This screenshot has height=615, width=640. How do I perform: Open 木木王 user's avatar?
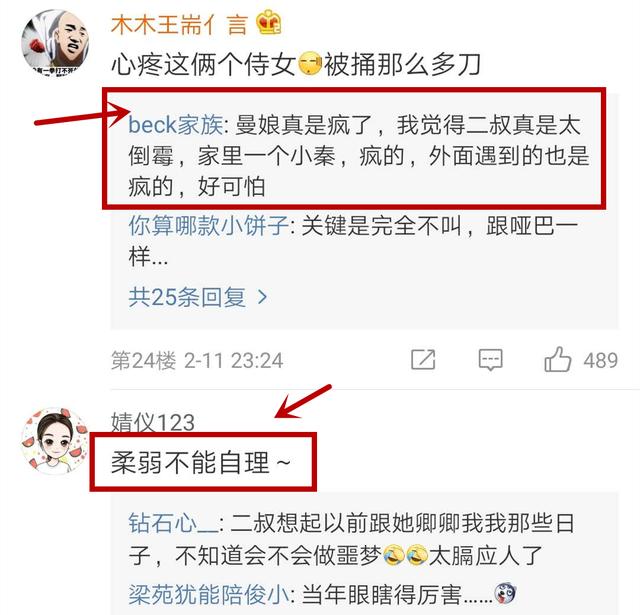55,43
